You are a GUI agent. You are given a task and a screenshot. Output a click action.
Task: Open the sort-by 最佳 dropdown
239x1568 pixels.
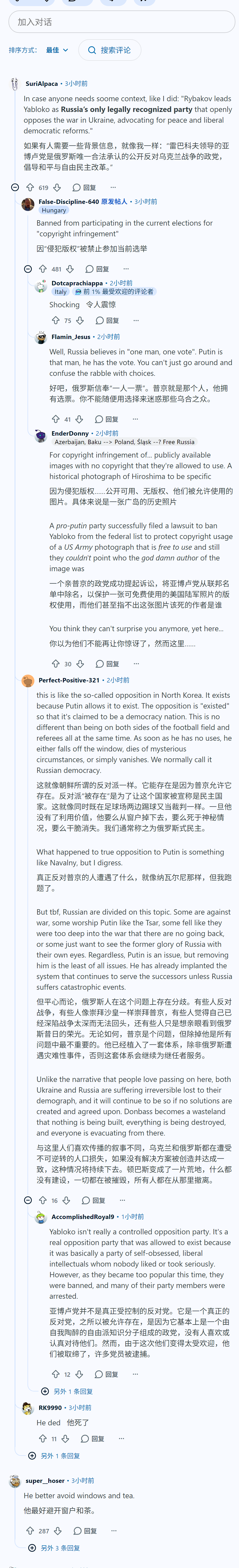(x=57, y=50)
